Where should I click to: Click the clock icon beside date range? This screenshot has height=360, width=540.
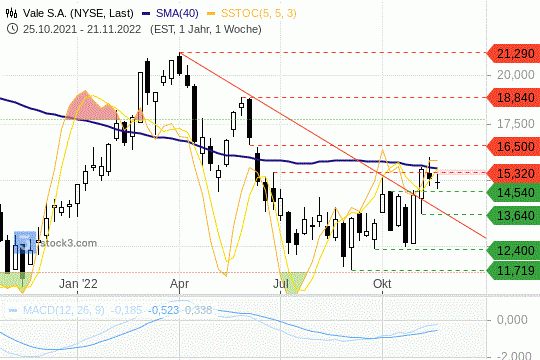point(12,29)
